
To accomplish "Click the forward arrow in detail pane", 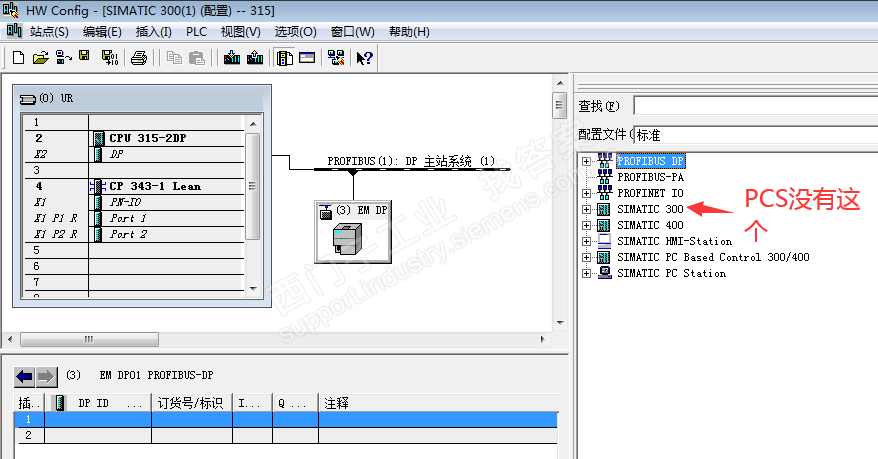I will [46, 377].
